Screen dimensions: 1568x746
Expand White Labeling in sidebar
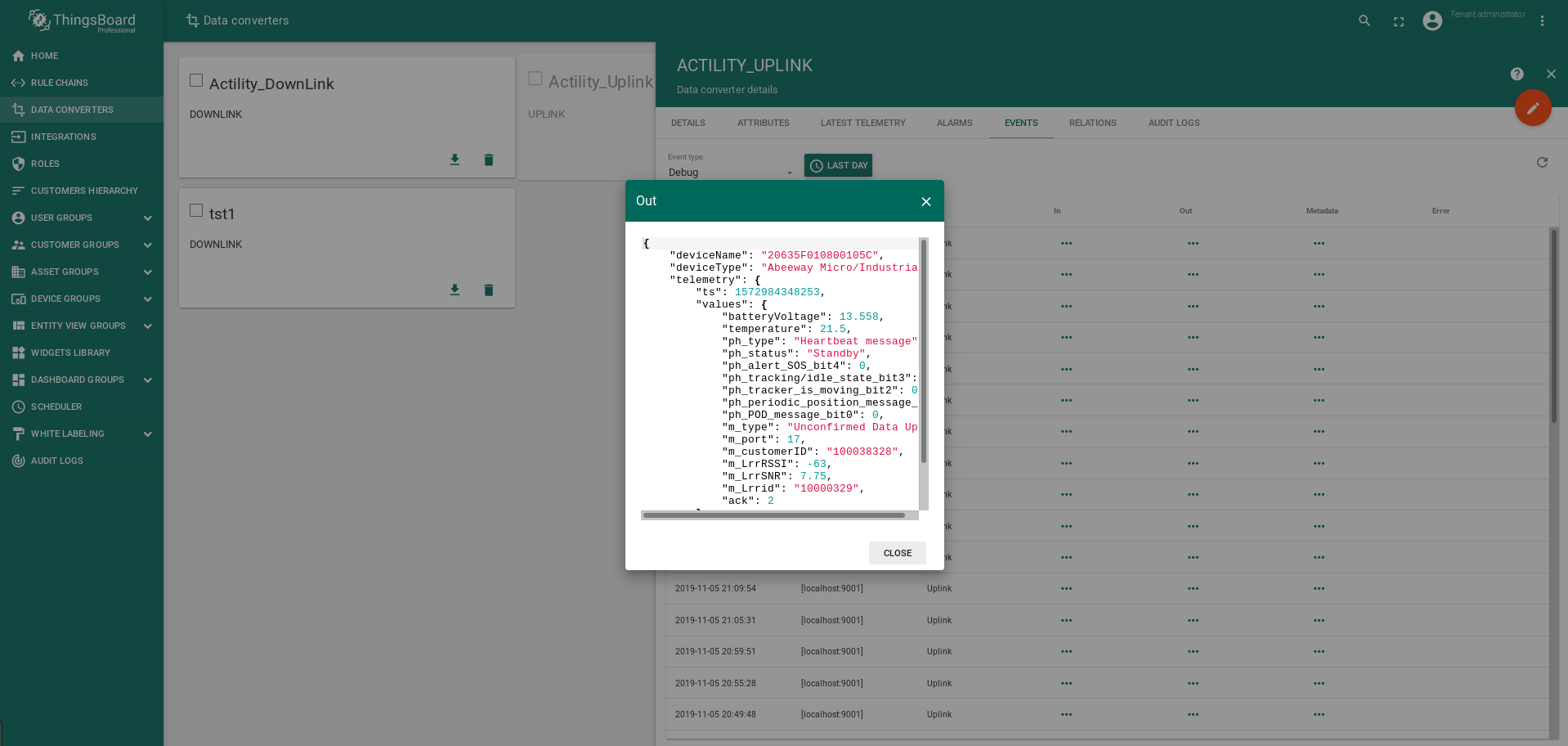(x=148, y=434)
